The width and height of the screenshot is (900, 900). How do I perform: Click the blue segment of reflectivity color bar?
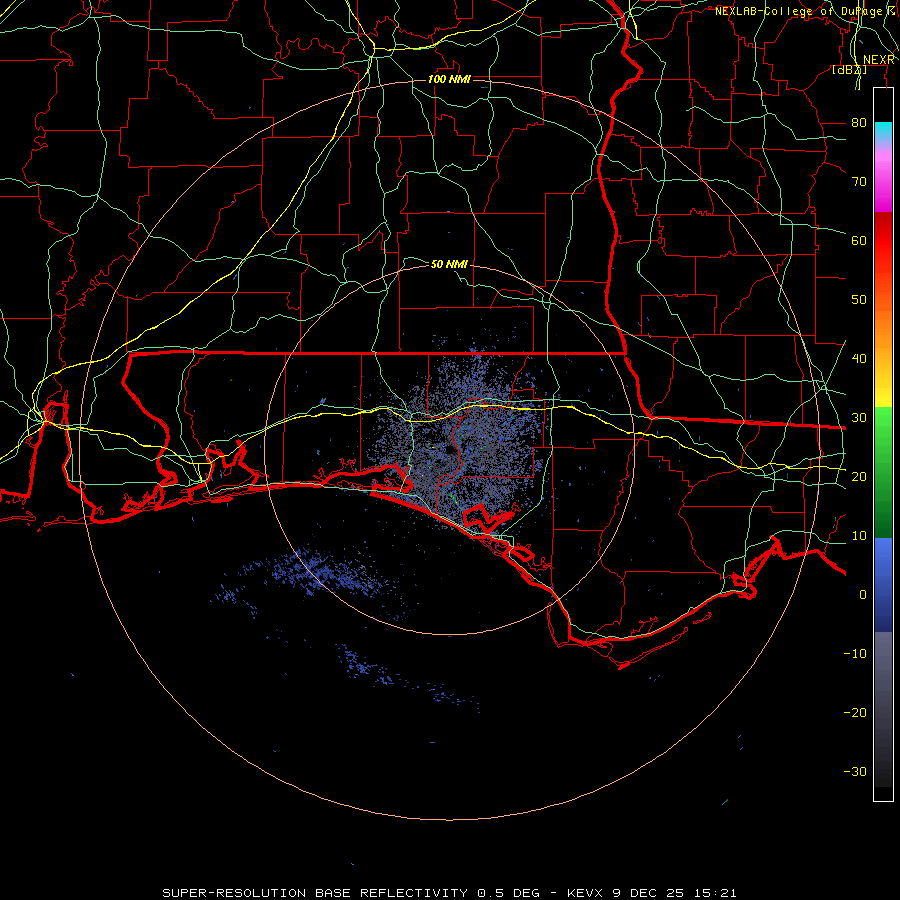[883, 585]
